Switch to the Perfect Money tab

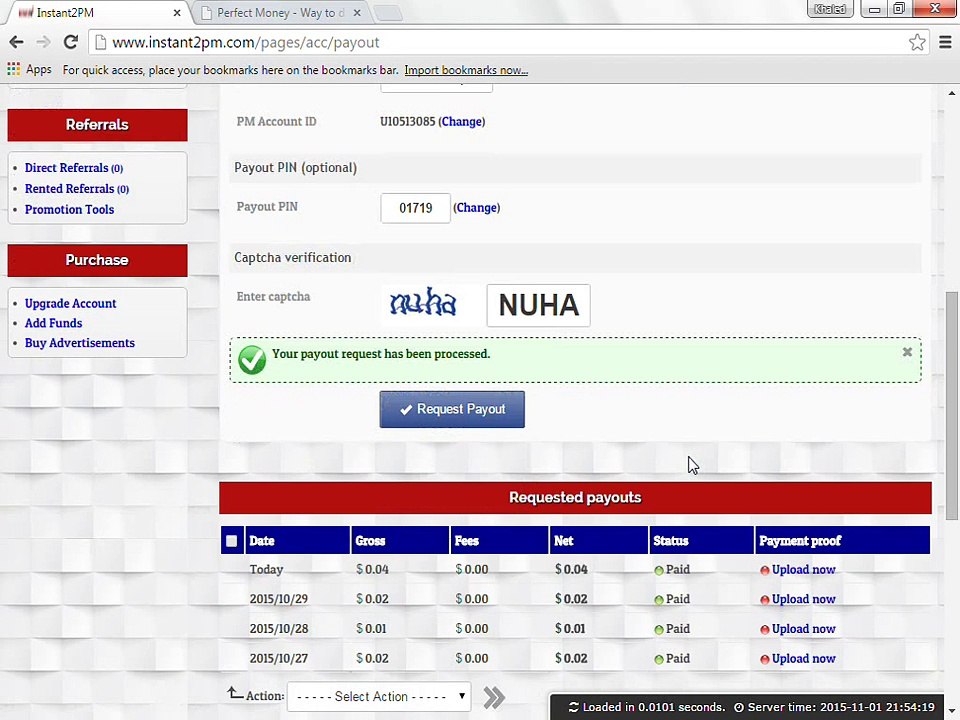tap(282, 12)
